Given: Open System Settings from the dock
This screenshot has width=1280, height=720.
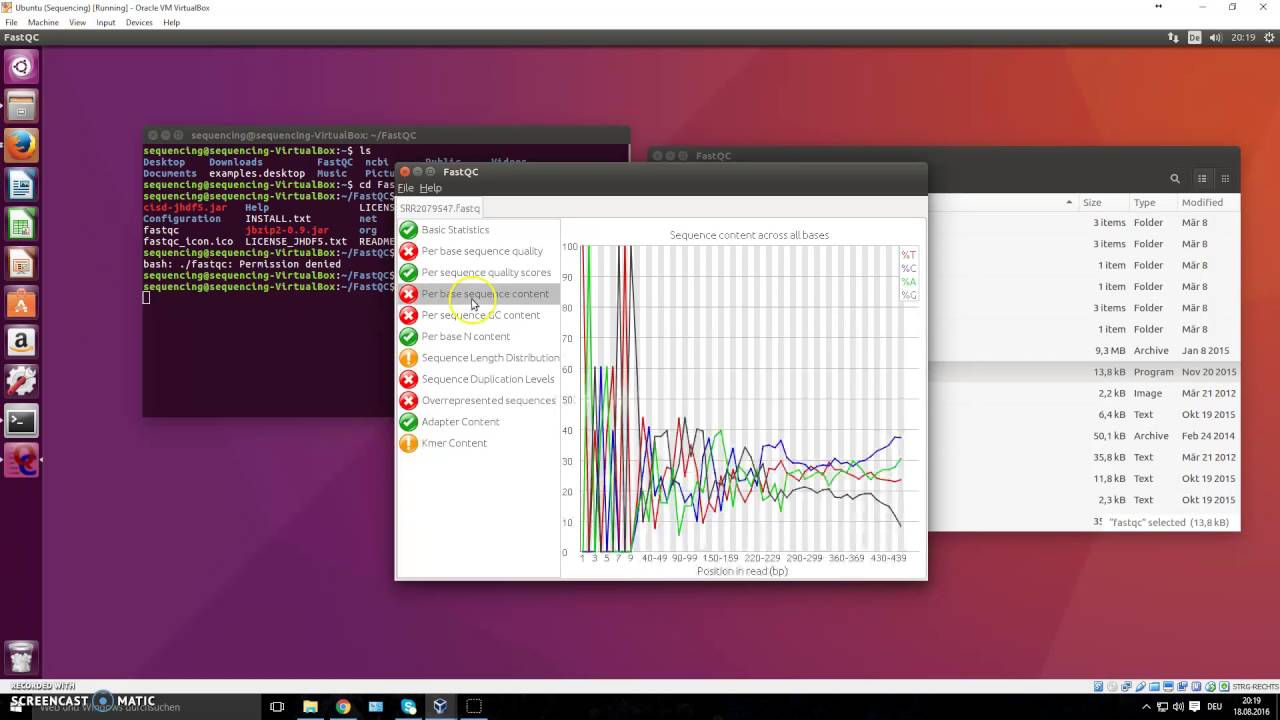Looking at the screenshot, I should click(21, 382).
